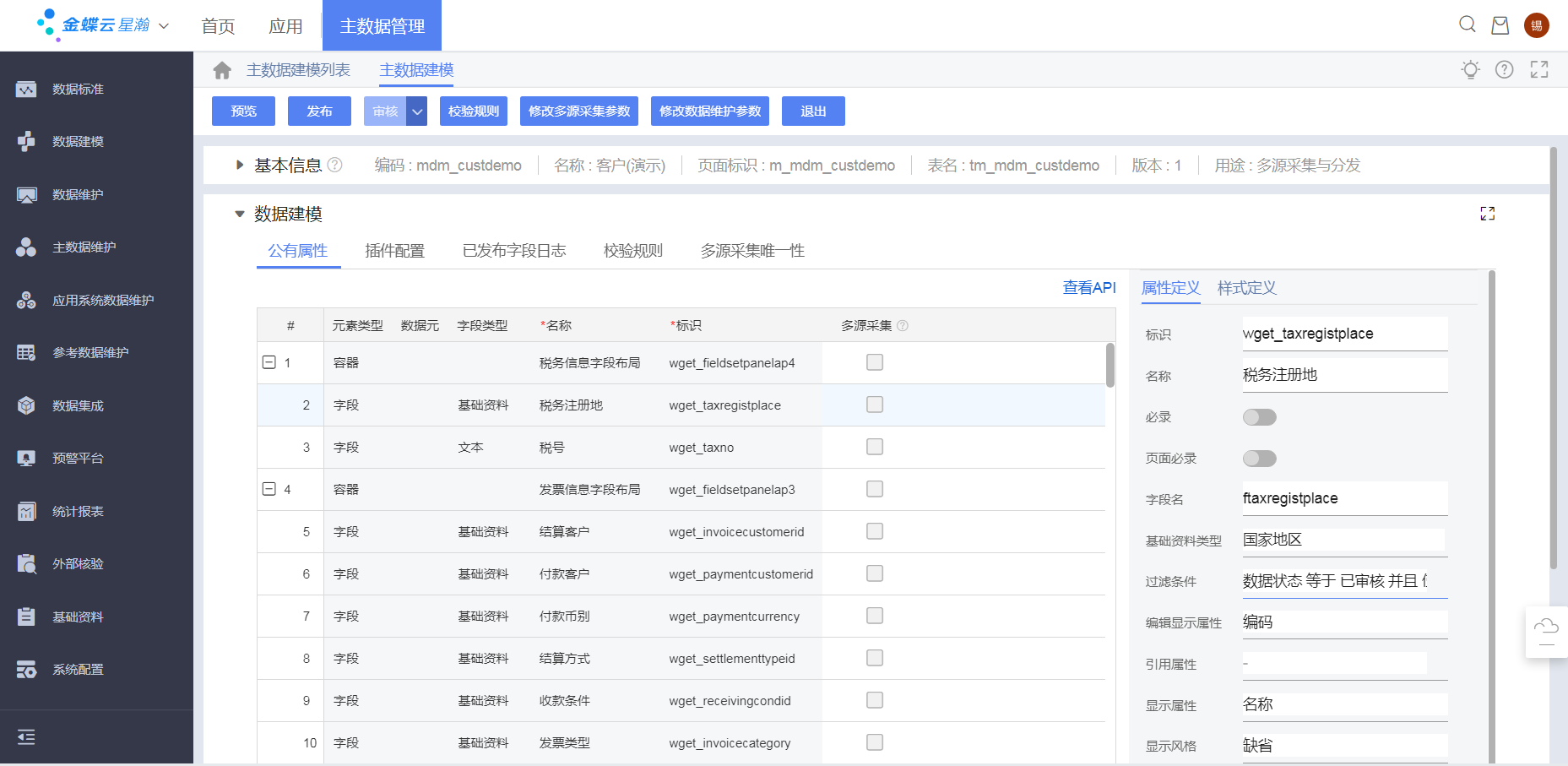
Task: Open the 参考数据维护 sidebar icon
Action: tap(26, 352)
